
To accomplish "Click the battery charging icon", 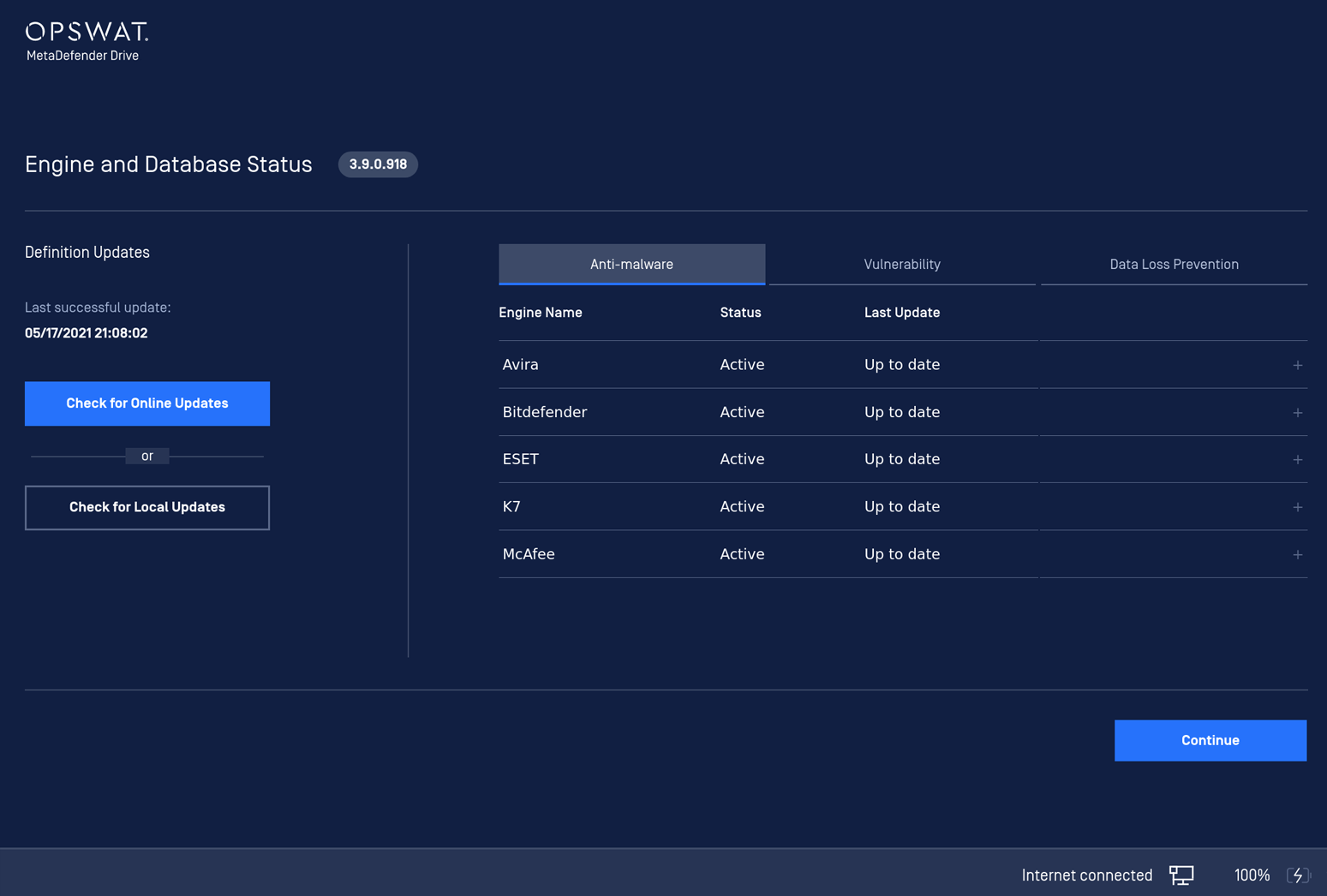I will click(x=1298, y=875).
